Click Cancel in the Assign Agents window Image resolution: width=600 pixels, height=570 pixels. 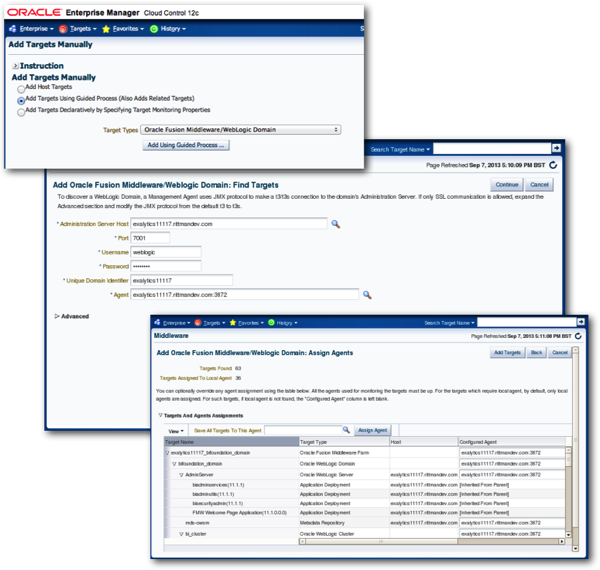560,353
